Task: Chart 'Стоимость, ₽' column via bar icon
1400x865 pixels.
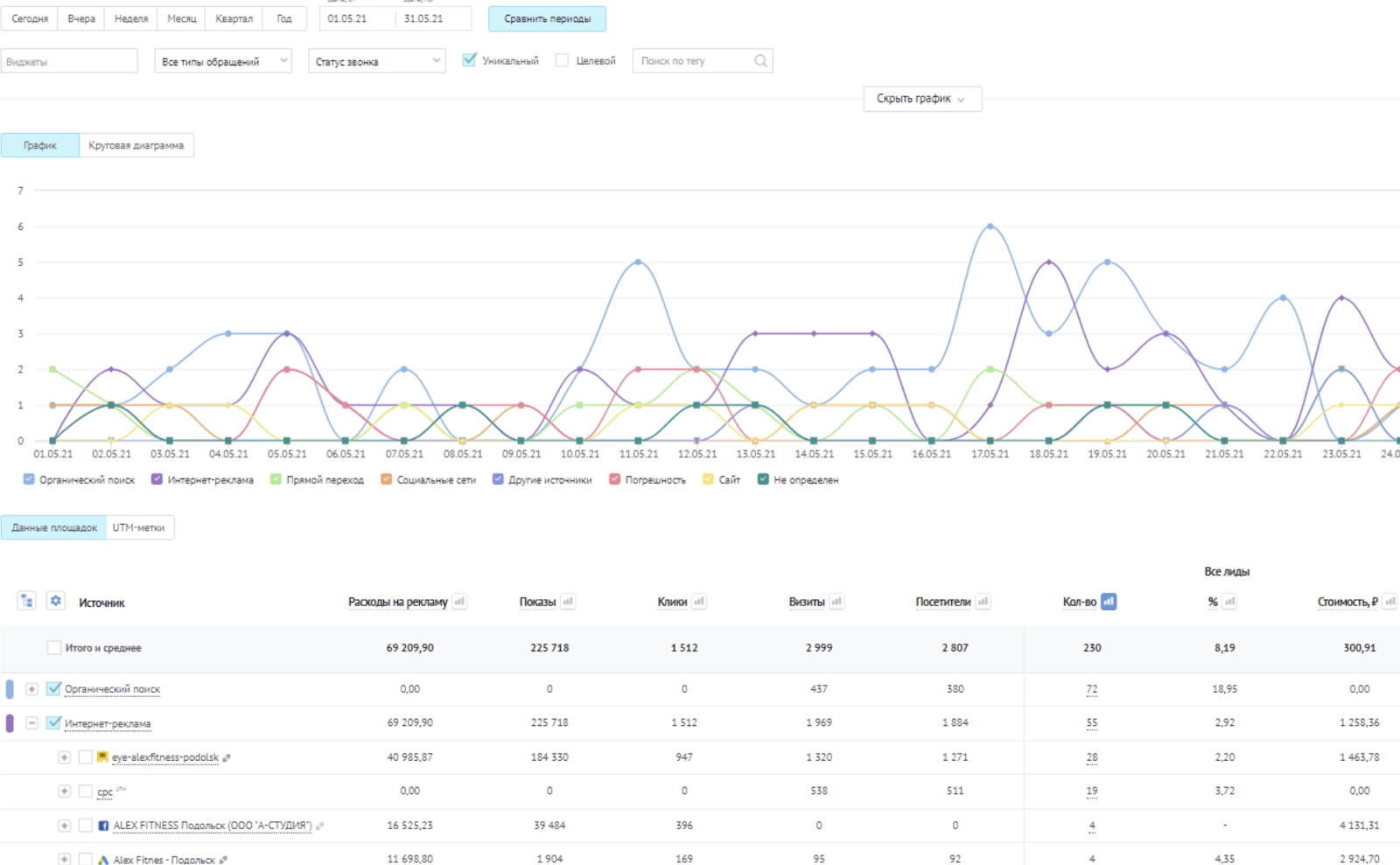Action: [x=1390, y=602]
